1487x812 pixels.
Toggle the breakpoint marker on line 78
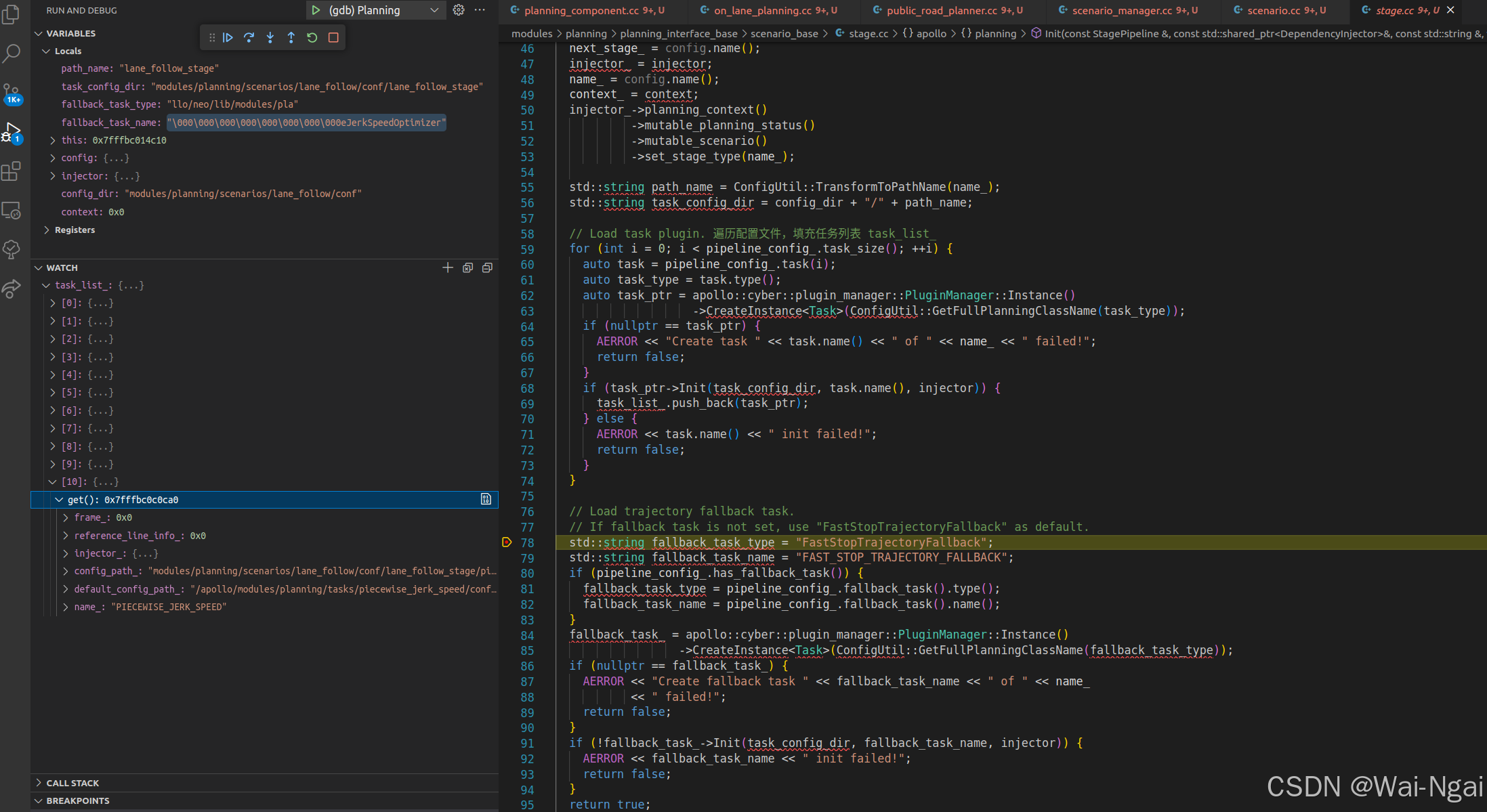pyautogui.click(x=506, y=542)
